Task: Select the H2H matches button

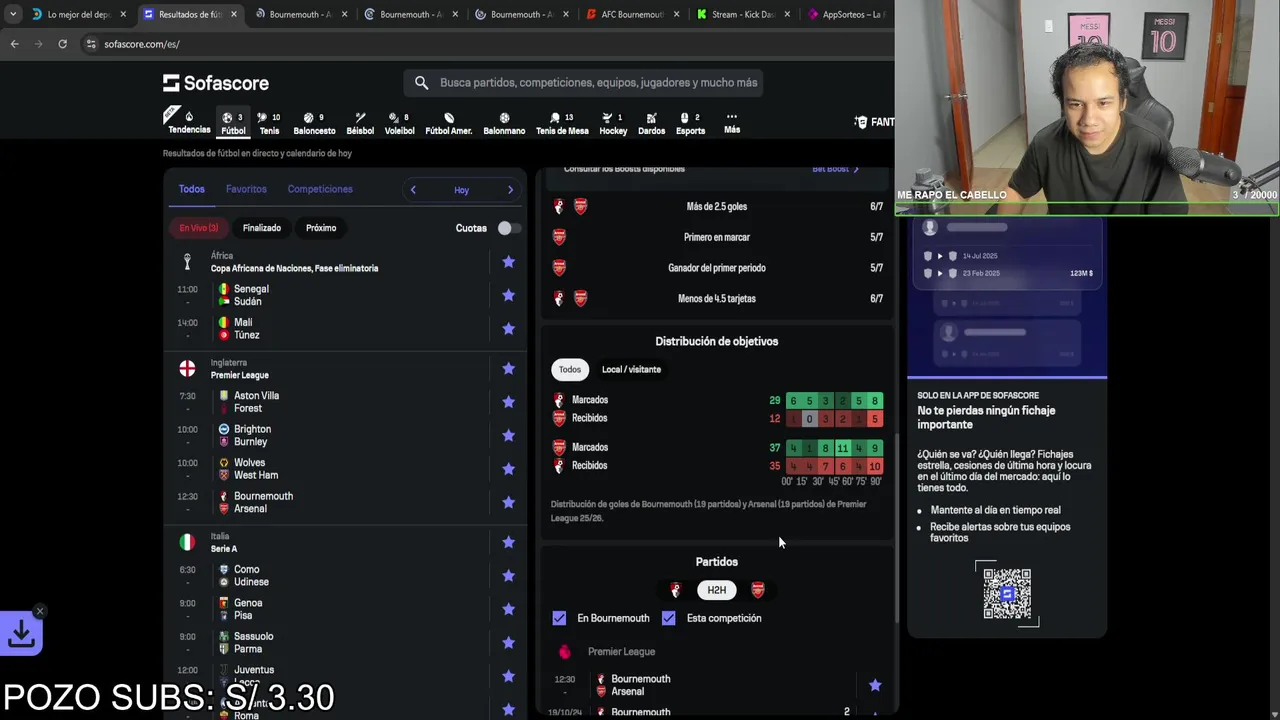Action: (716, 590)
